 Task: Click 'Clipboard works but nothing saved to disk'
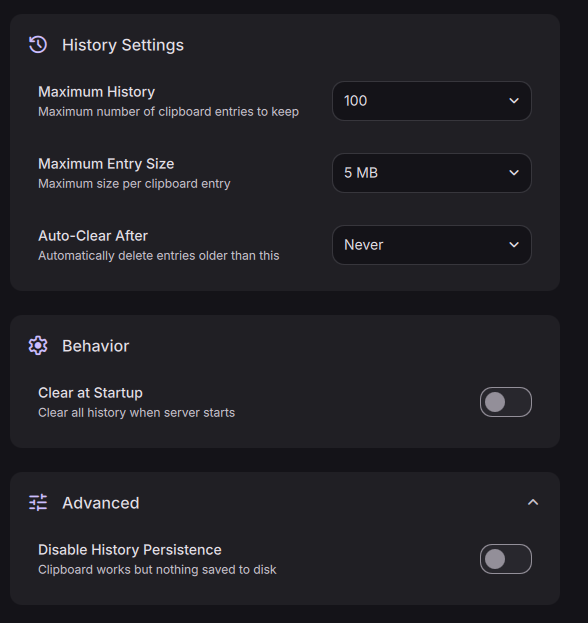[x=157, y=569]
